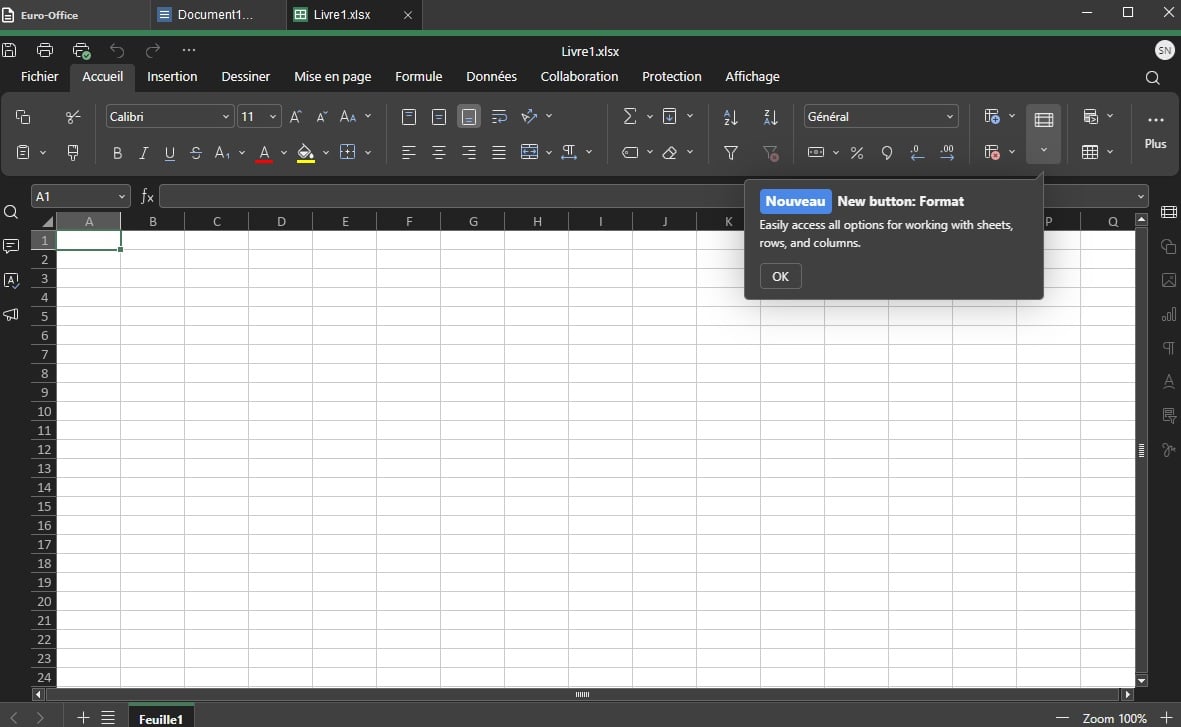
Task: Click the print icon in the top bar
Action: pyautogui.click(x=45, y=50)
